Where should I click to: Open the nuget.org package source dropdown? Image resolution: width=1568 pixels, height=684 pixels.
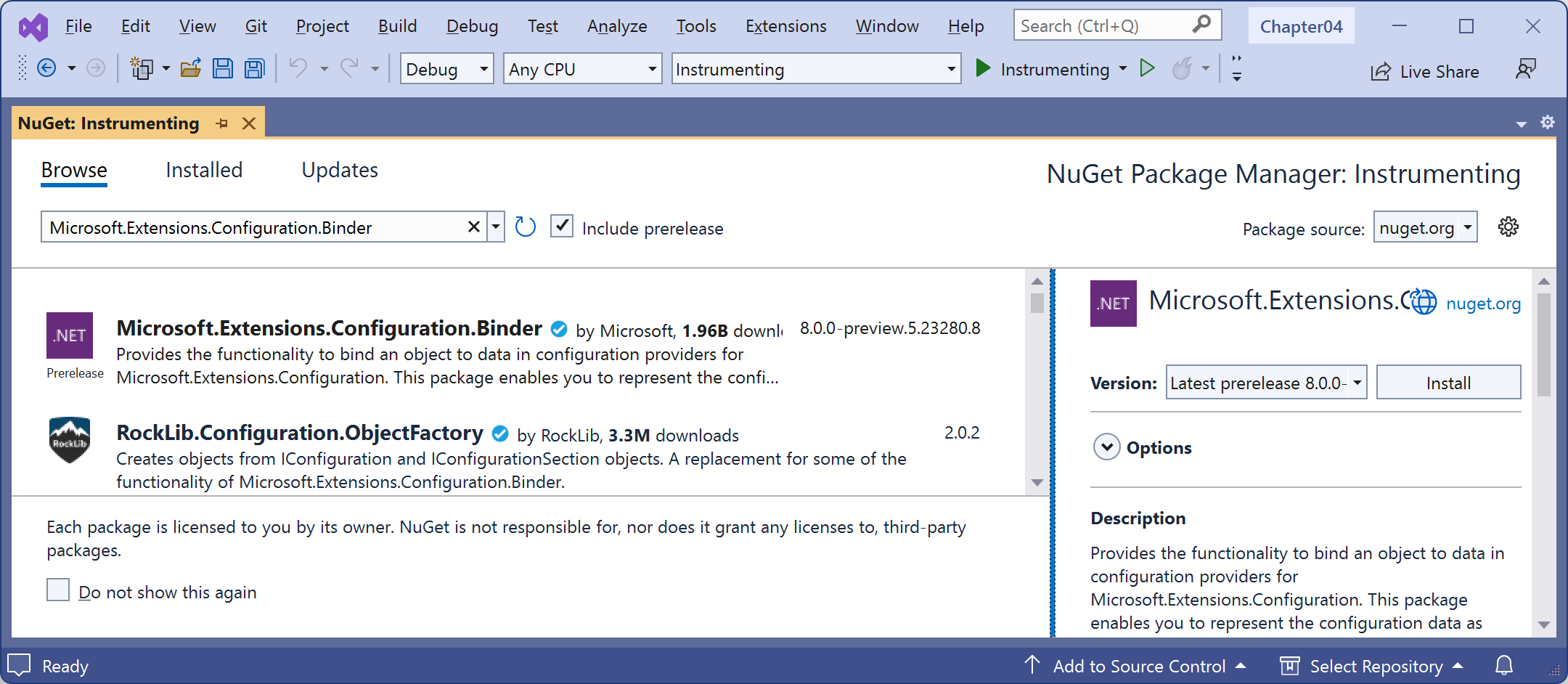1426,227
